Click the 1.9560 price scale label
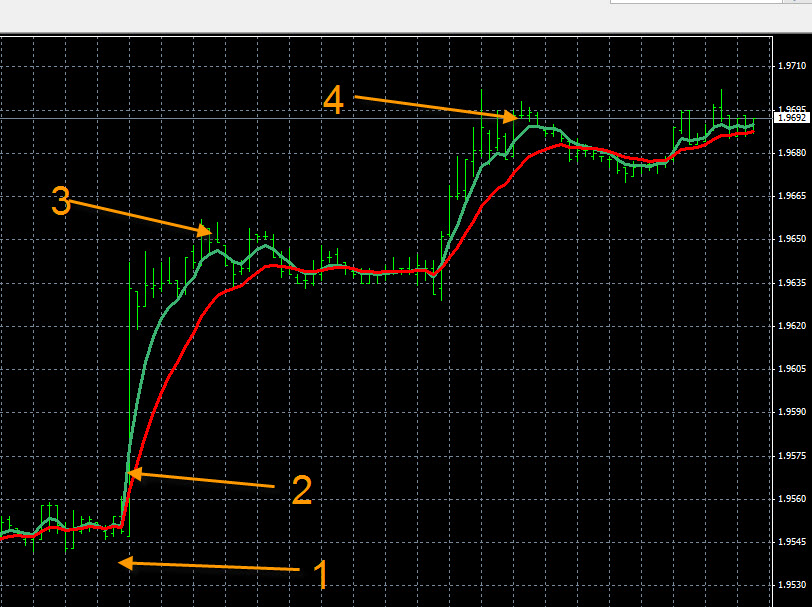Viewport: 812px width, 607px height. click(792, 499)
